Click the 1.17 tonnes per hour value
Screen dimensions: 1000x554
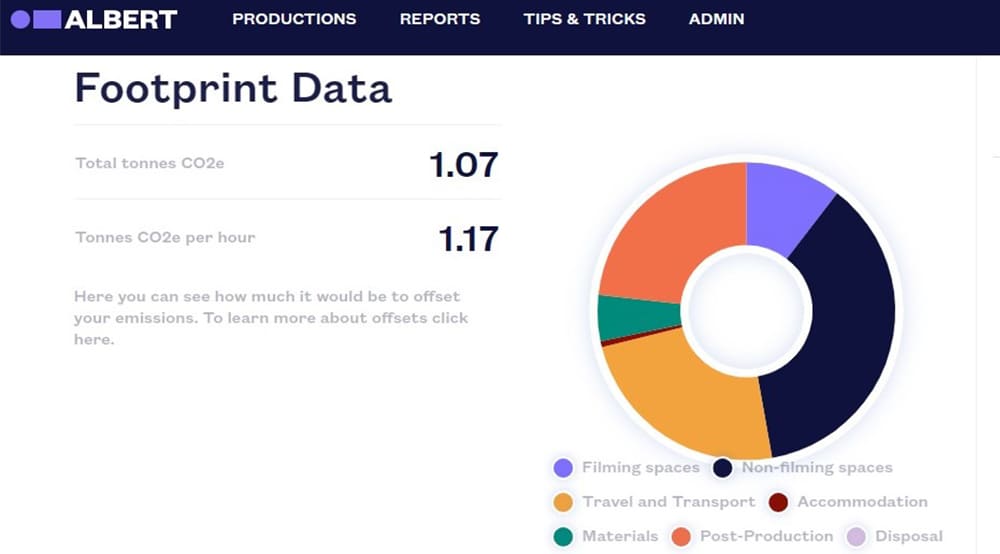468,239
